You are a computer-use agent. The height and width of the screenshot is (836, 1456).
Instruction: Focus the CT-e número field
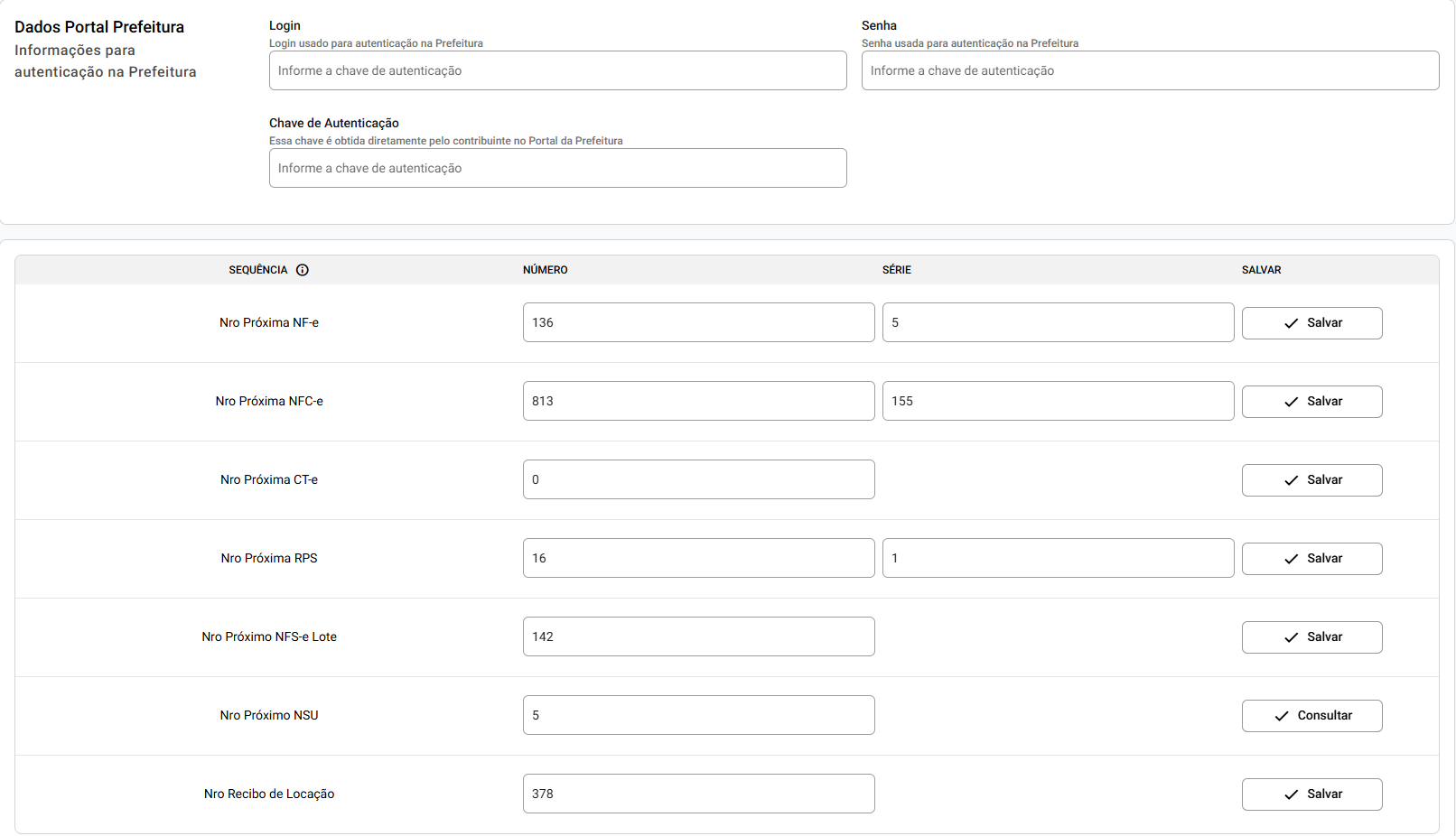coord(698,479)
